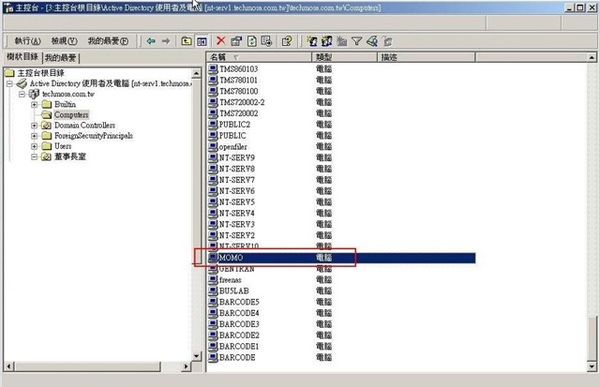This screenshot has height=387, width=600.
Task: Select 主控台根目錄 in the tree
Action: pos(41,73)
